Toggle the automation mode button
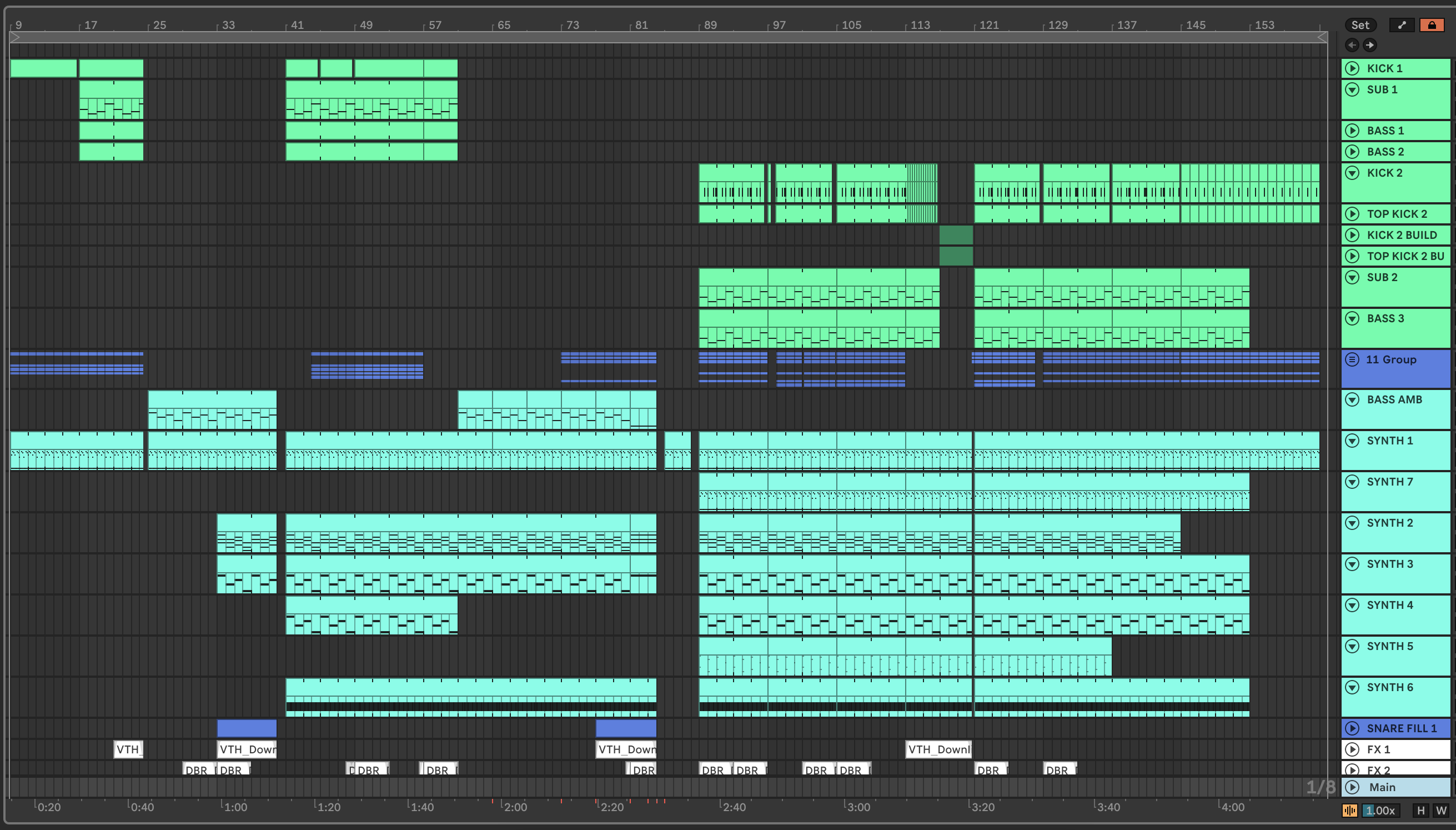 [x=1402, y=25]
